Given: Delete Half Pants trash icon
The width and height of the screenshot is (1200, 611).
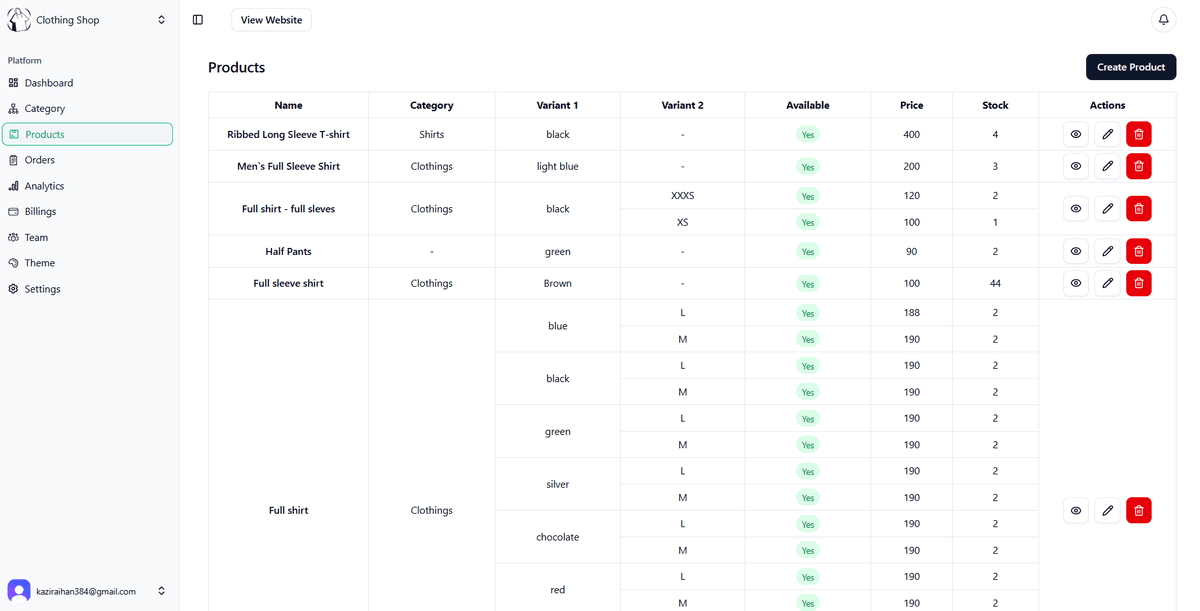Looking at the screenshot, I should (1139, 251).
